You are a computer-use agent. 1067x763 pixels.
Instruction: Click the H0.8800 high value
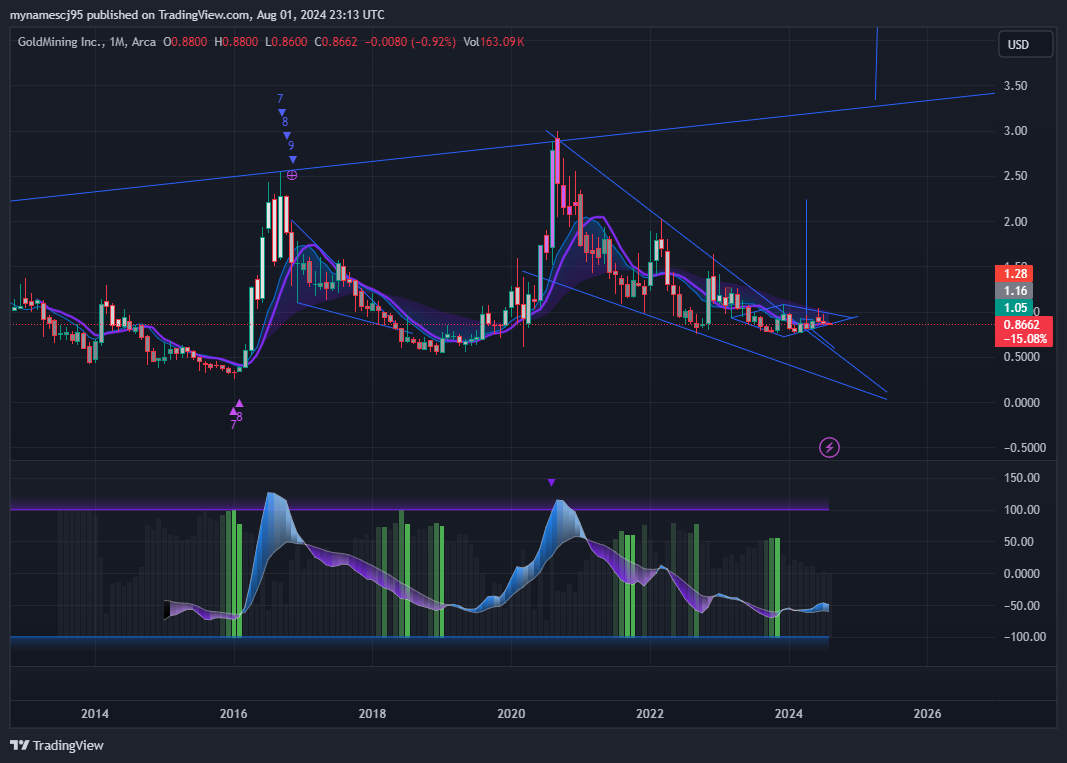coord(236,42)
